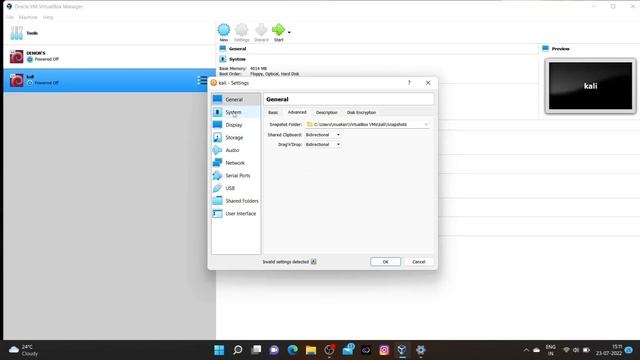Click the System section header in details
This screenshot has width=640, height=360.
pyautogui.click(x=237, y=59)
